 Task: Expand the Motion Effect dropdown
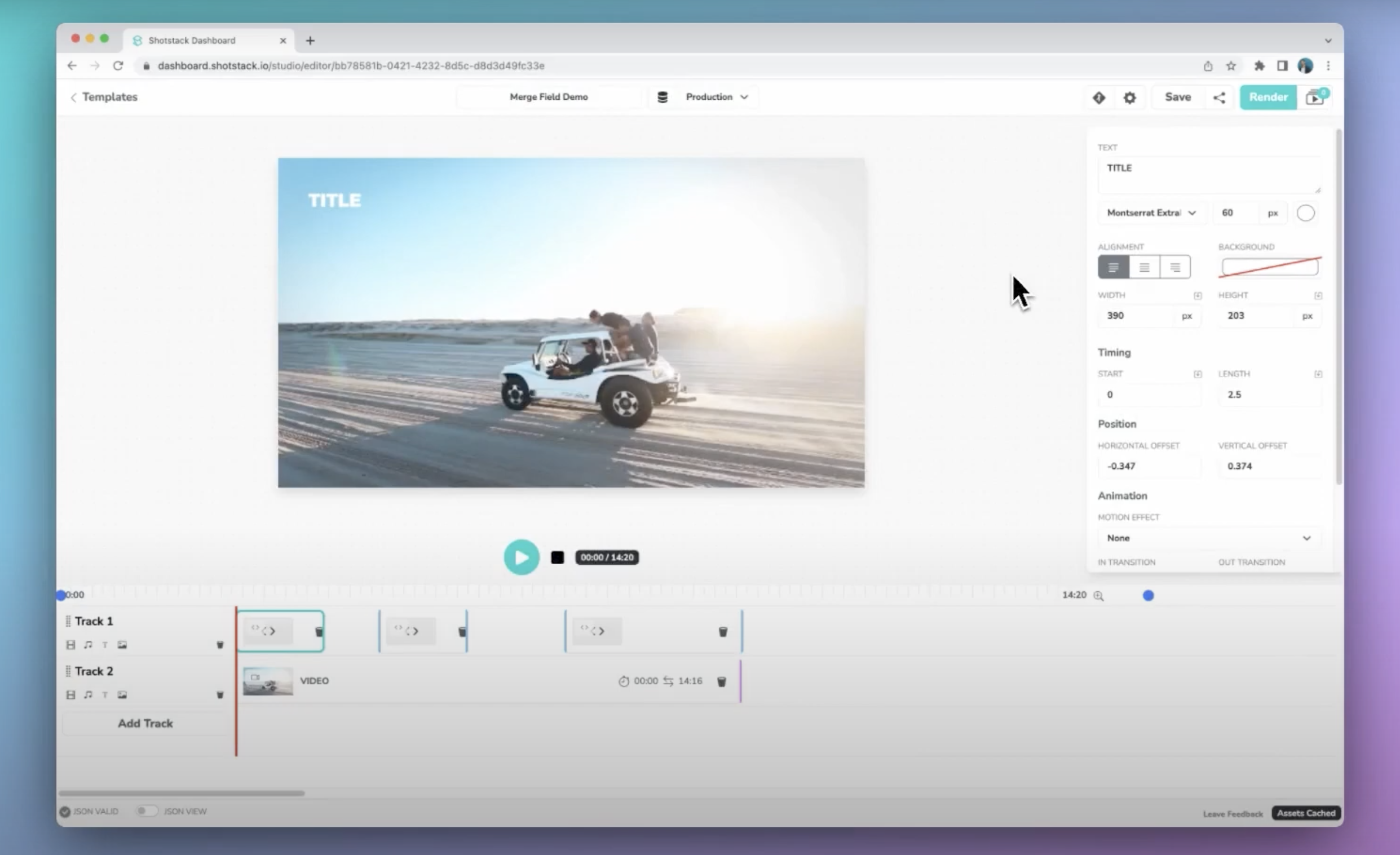click(1208, 538)
